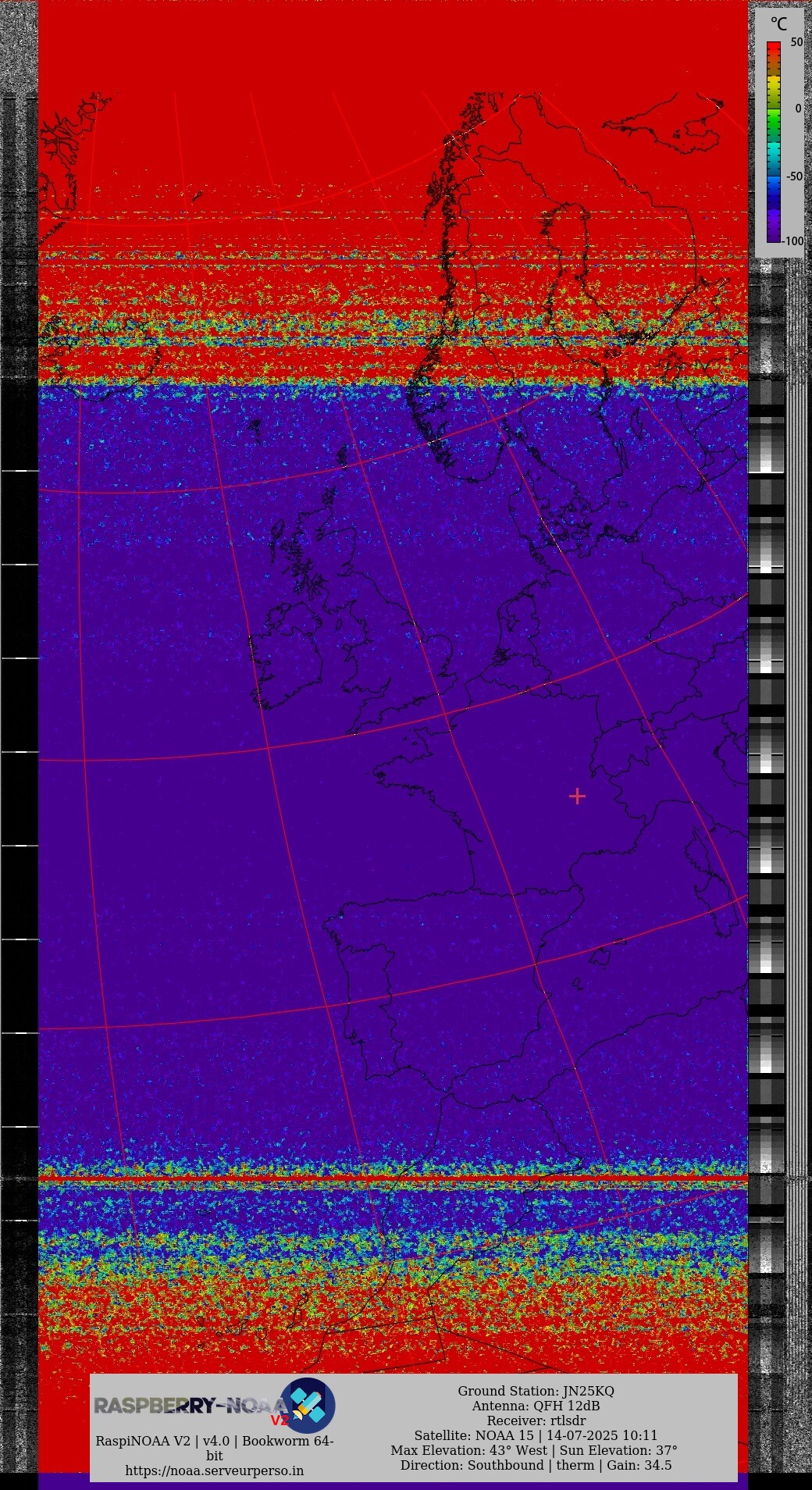Click the Direction: Southbound info line
This screenshot has width=812, height=1490.
click(x=536, y=1465)
